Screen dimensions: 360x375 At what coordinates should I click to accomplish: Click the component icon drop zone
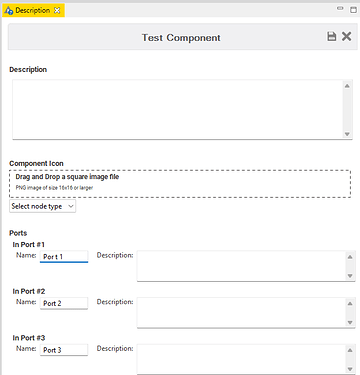pyautogui.click(x=180, y=183)
